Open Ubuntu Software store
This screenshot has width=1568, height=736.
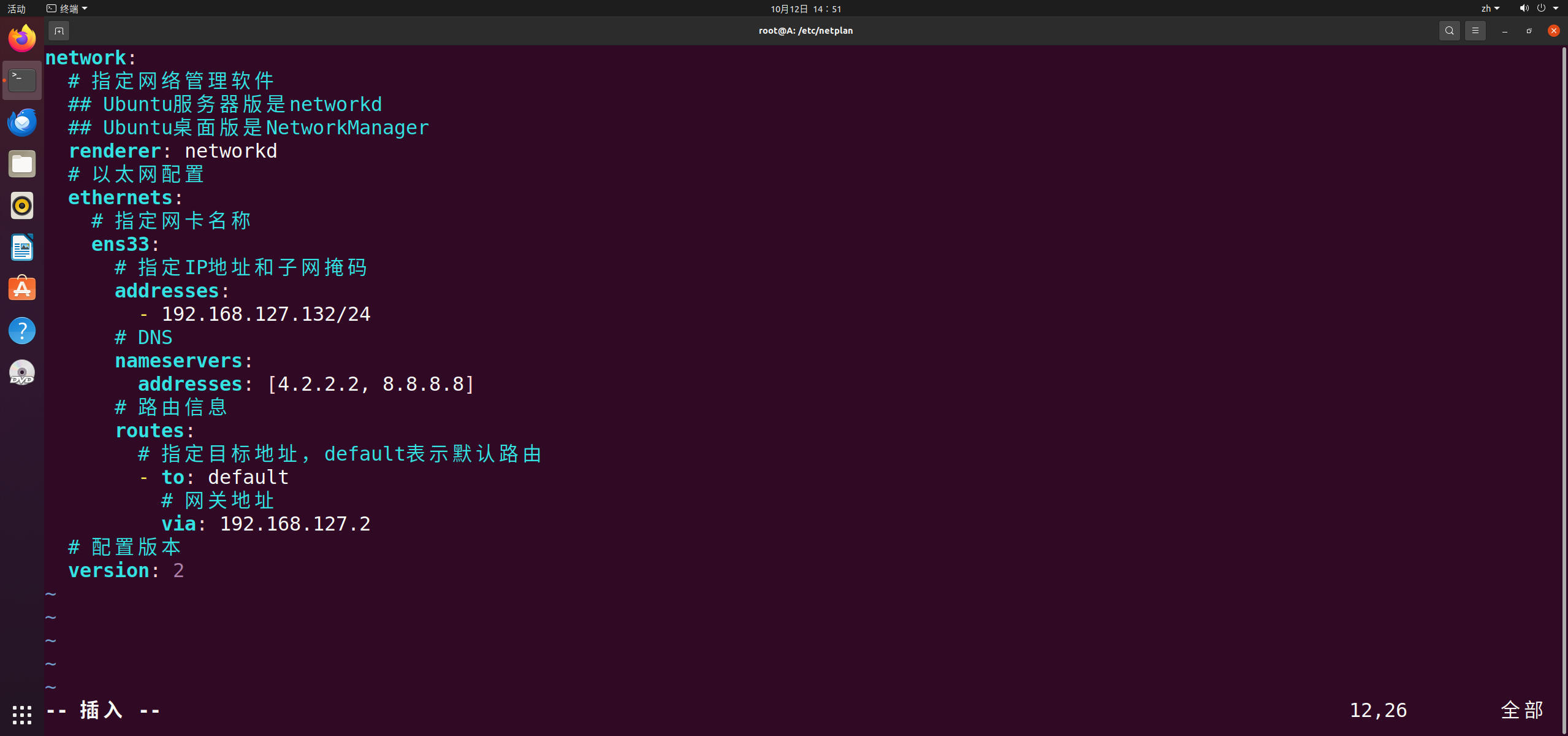pyautogui.click(x=22, y=289)
